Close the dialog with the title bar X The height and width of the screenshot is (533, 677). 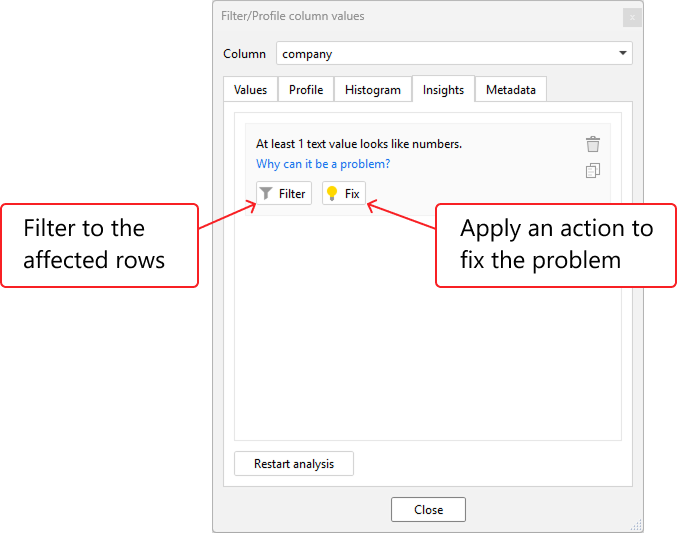click(632, 18)
